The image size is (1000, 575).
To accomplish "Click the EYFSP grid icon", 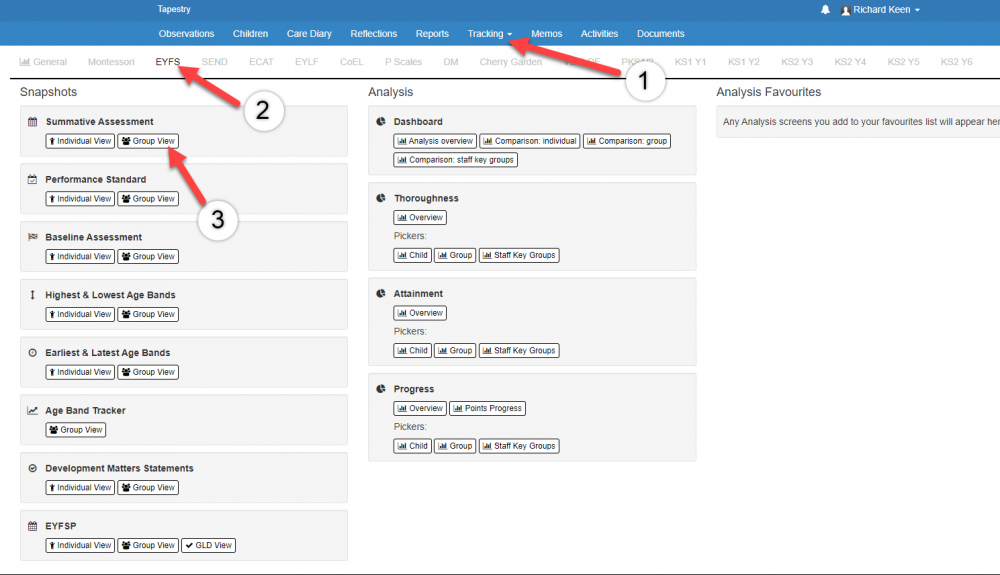I will 32,526.
